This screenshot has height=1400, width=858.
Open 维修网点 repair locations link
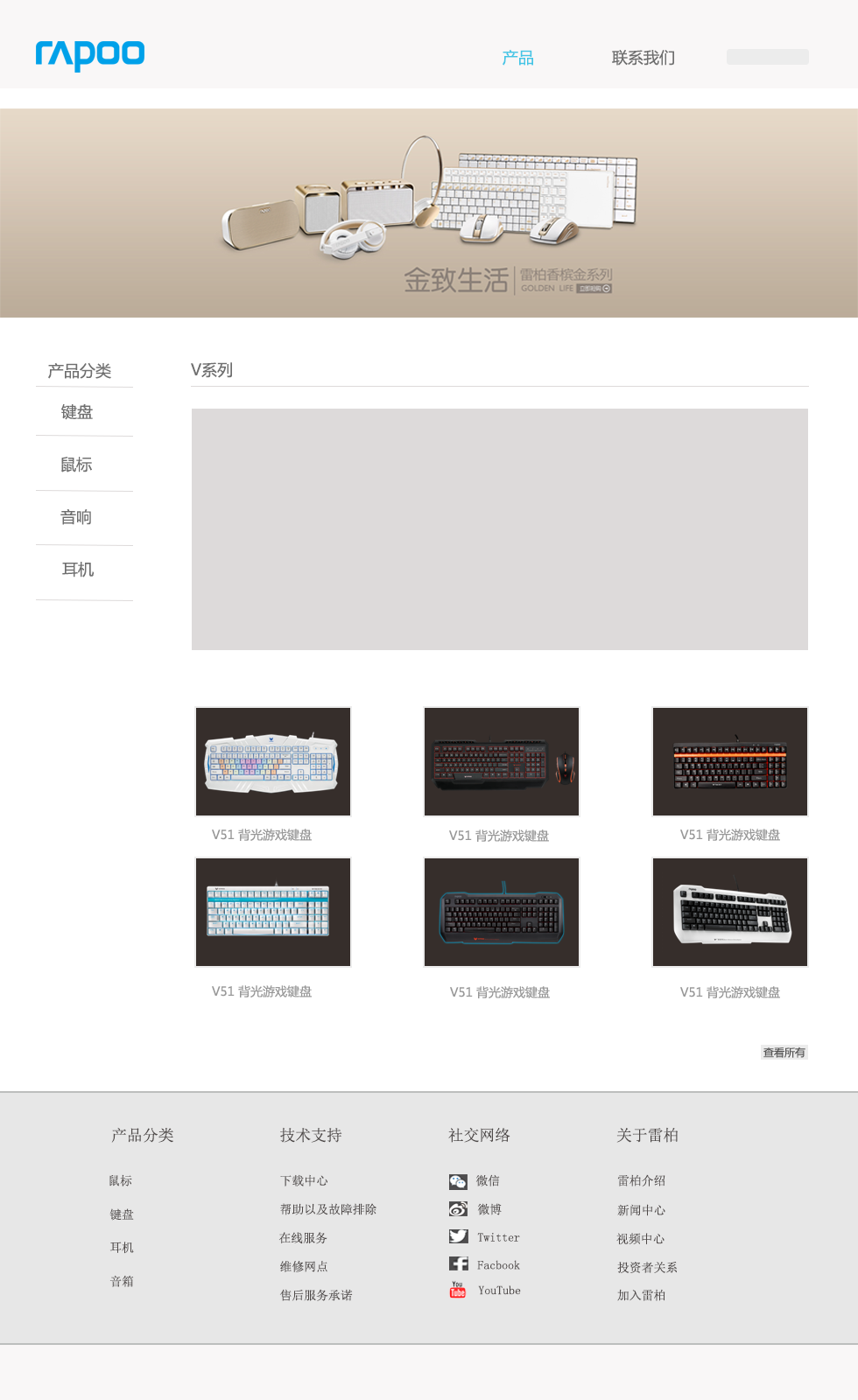304,1266
